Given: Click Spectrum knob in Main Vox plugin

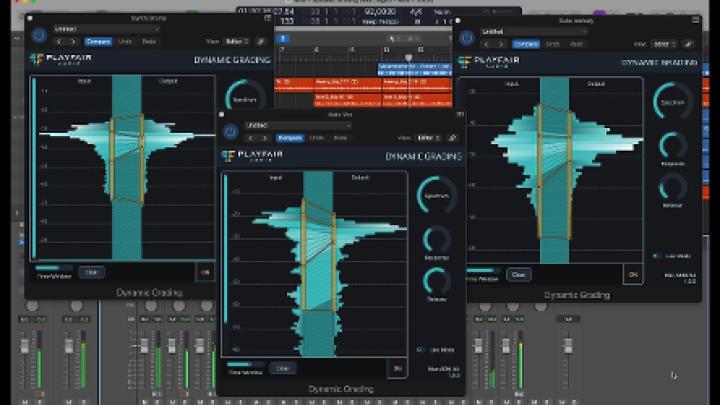Looking at the screenshot, I should (436, 195).
